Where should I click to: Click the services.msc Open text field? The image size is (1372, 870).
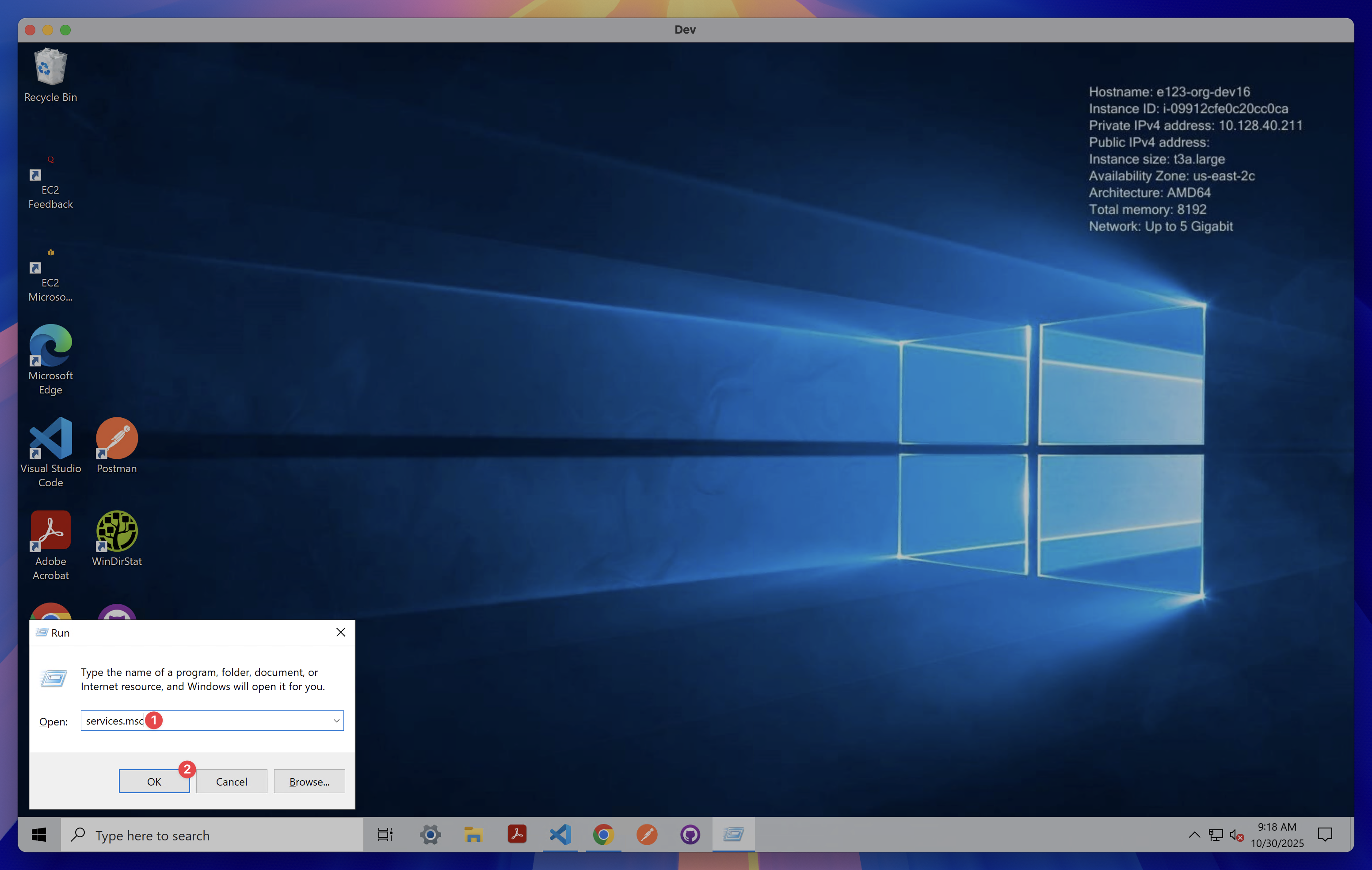pos(239,721)
